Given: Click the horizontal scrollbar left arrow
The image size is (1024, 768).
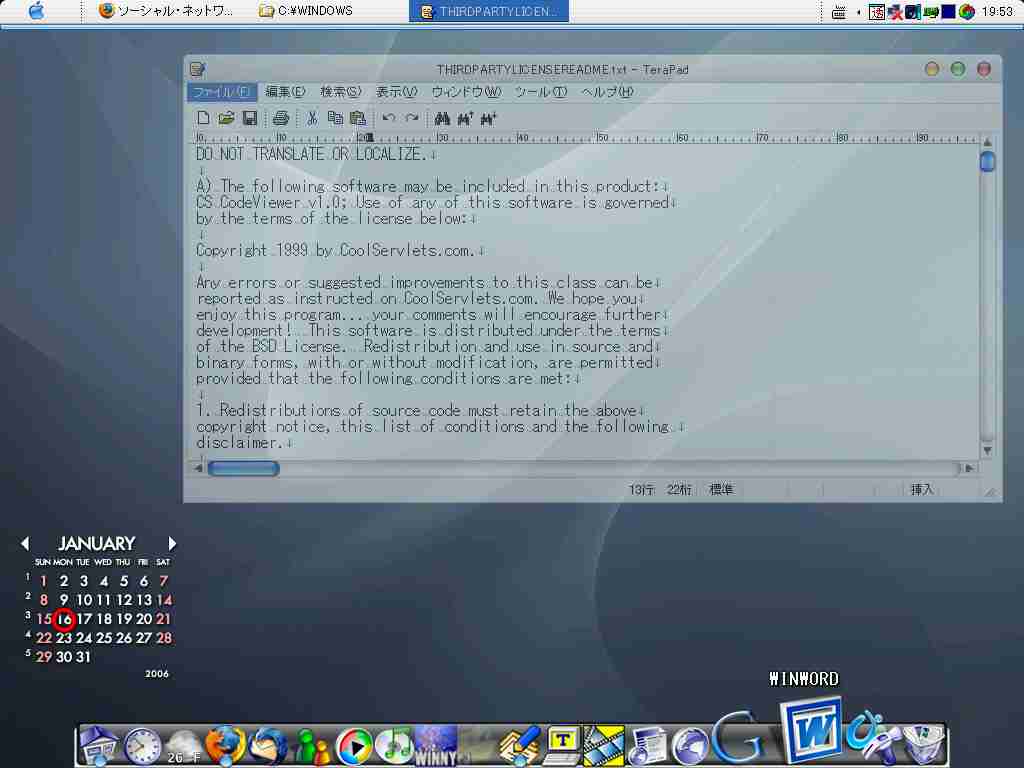Looking at the screenshot, I should pyautogui.click(x=199, y=468).
